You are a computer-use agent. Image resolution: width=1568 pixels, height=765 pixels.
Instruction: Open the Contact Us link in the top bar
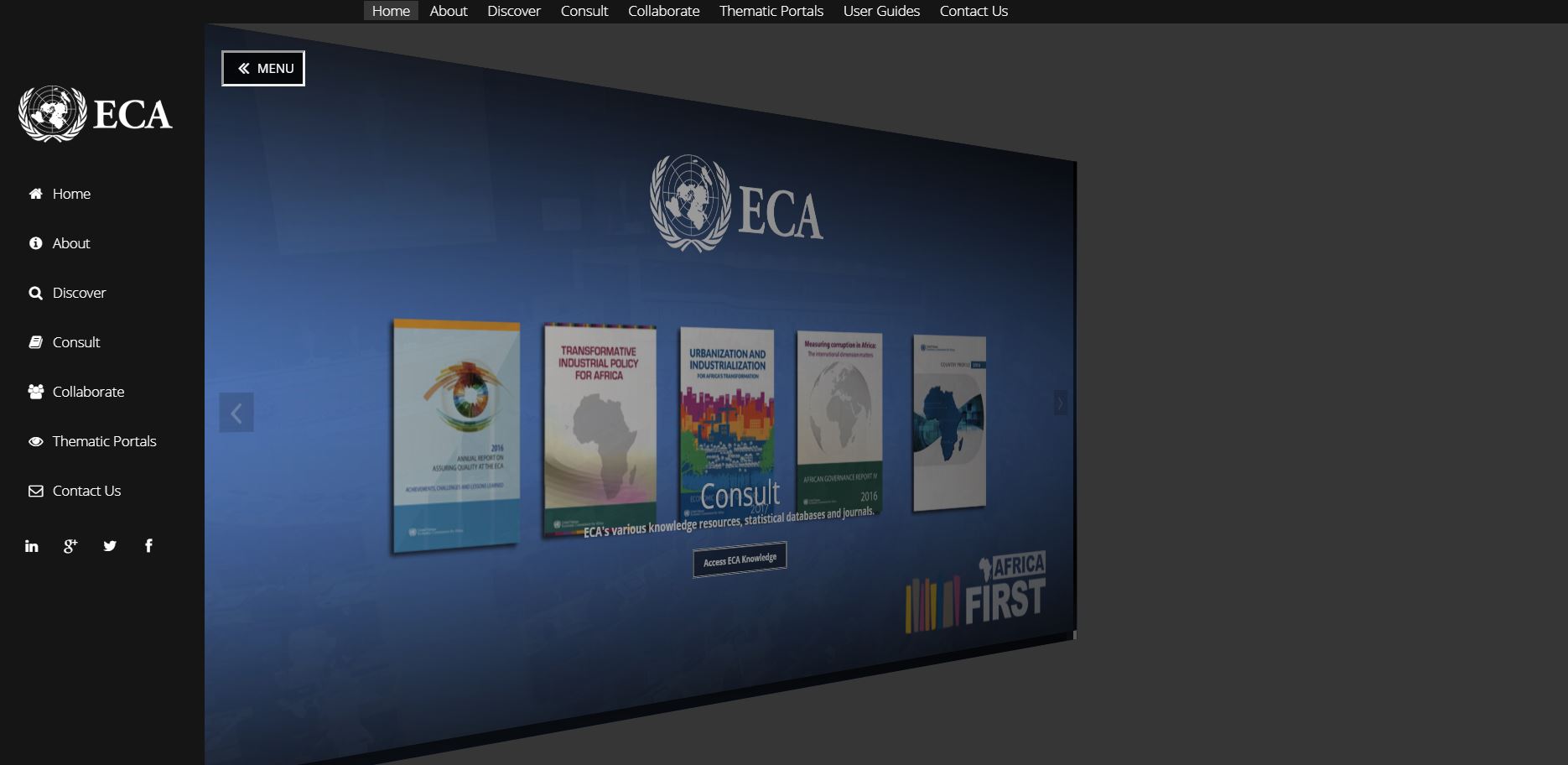pyautogui.click(x=973, y=11)
